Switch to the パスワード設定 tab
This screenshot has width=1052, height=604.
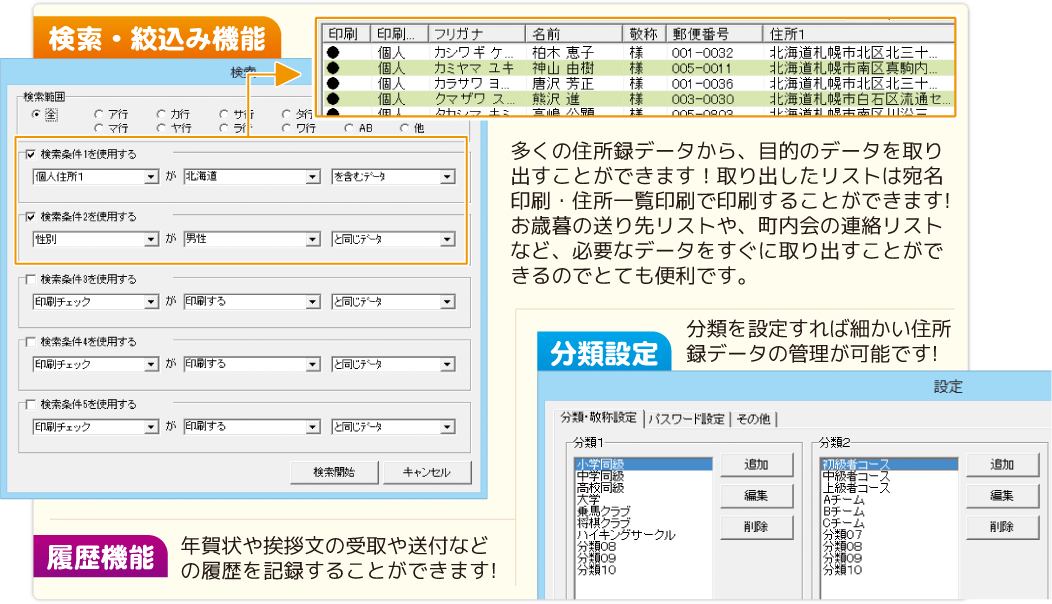686,419
